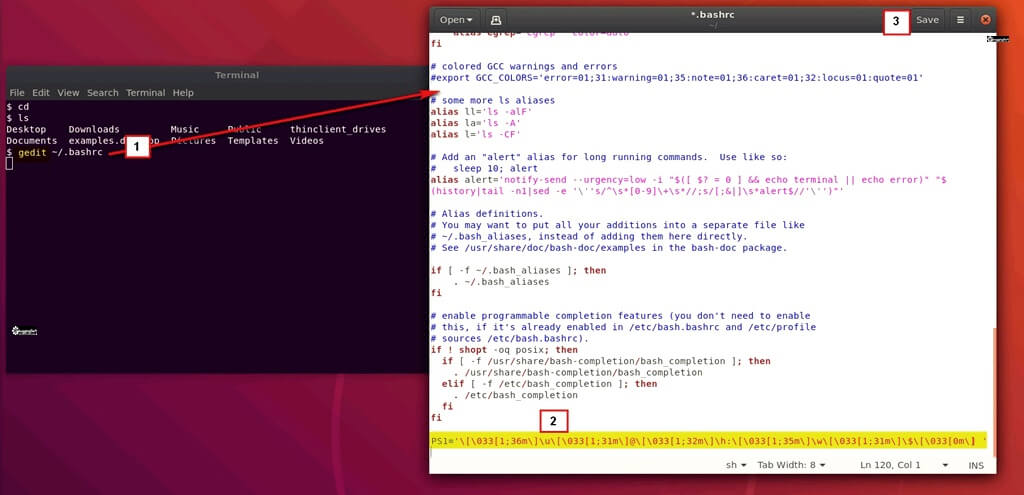This screenshot has width=1024, height=495.
Task: Open the gedit hamburger menu
Action: click(x=960, y=19)
